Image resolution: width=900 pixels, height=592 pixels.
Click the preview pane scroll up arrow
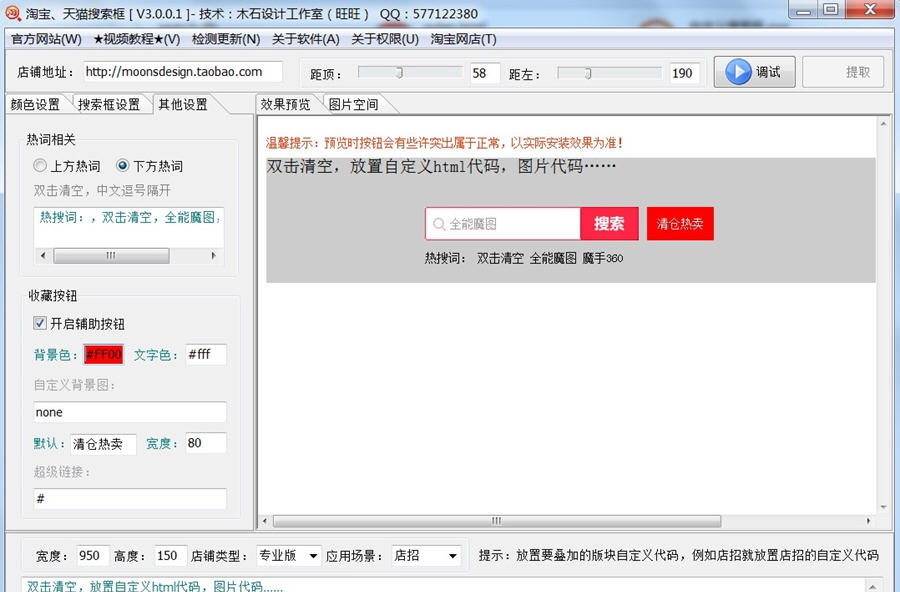pyautogui.click(x=883, y=123)
